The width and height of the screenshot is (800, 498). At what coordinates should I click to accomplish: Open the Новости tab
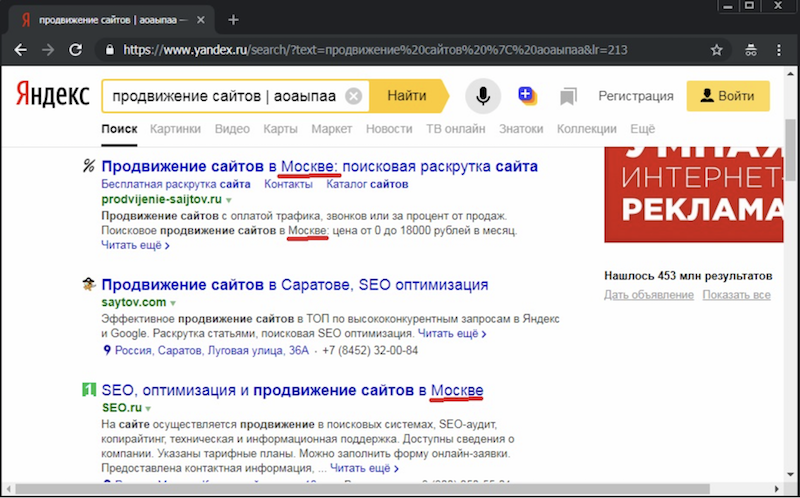tap(389, 129)
